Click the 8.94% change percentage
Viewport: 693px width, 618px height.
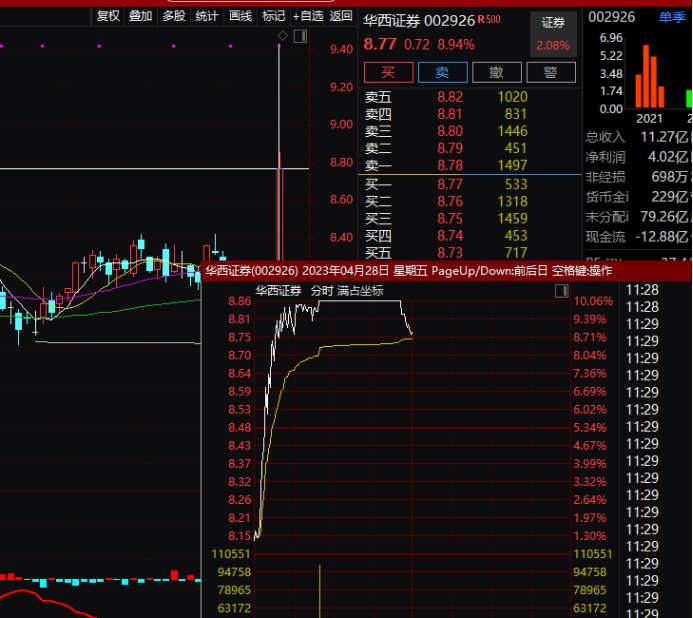pos(456,45)
